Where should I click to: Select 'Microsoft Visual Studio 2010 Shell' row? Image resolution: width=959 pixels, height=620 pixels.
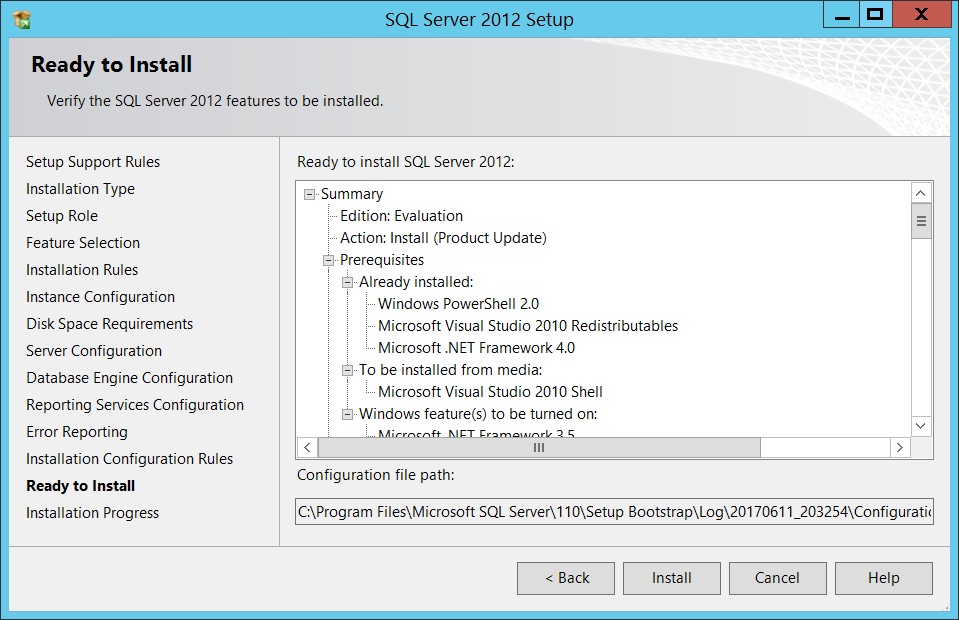[x=491, y=392]
